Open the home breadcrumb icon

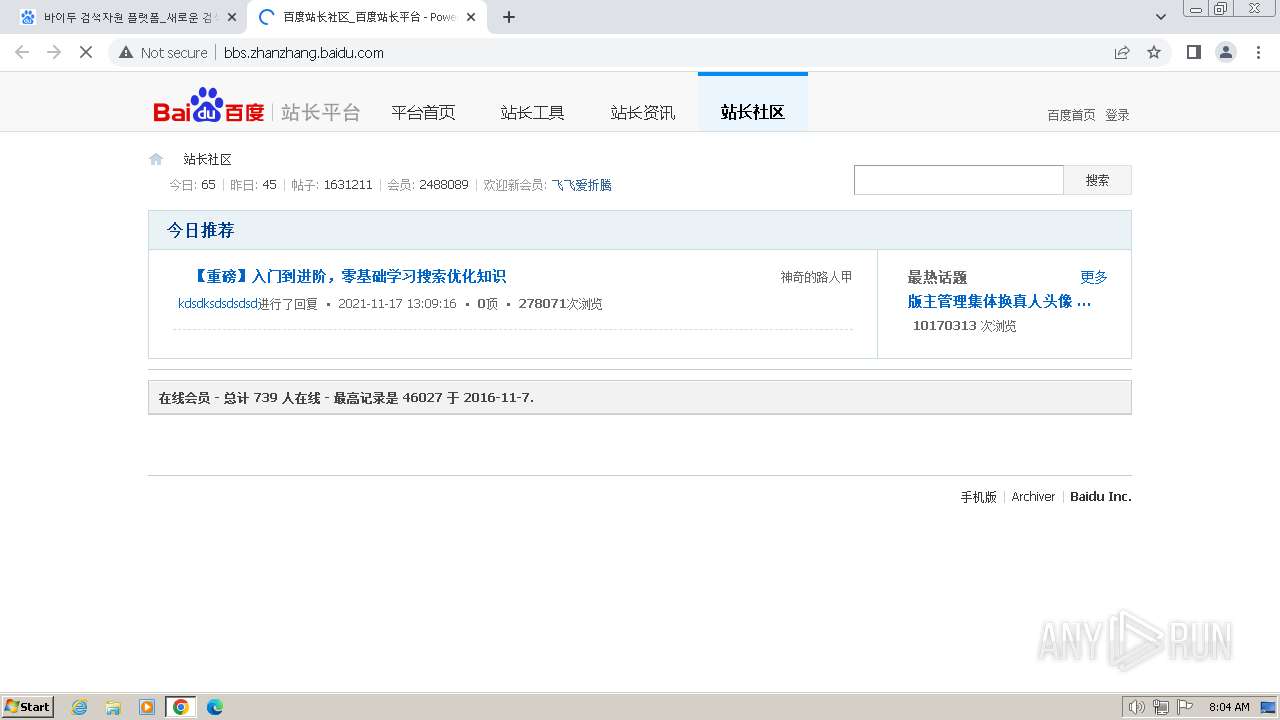tap(156, 159)
